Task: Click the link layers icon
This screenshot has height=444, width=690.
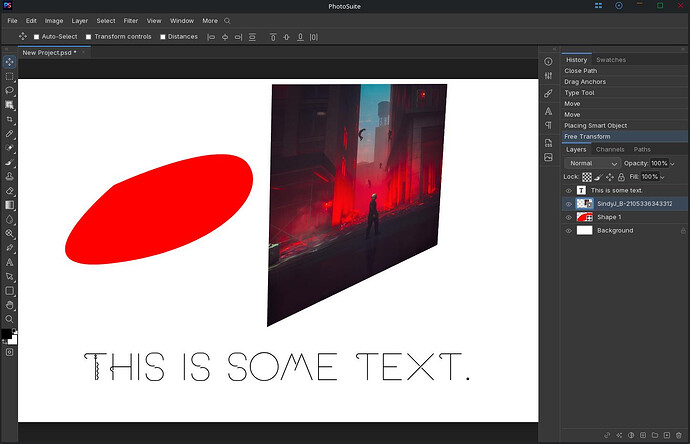Action: tap(607, 435)
